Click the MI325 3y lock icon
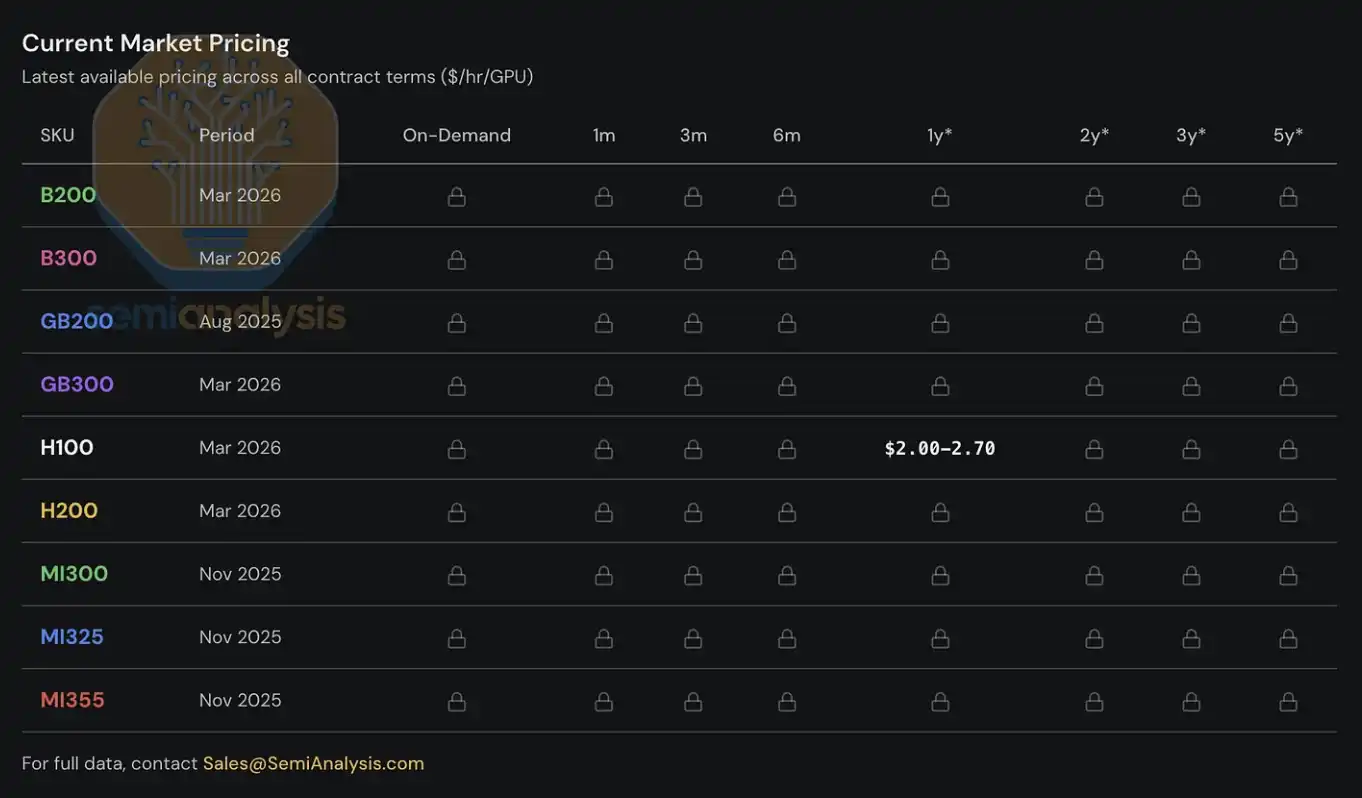The width and height of the screenshot is (1362, 798). point(1191,638)
